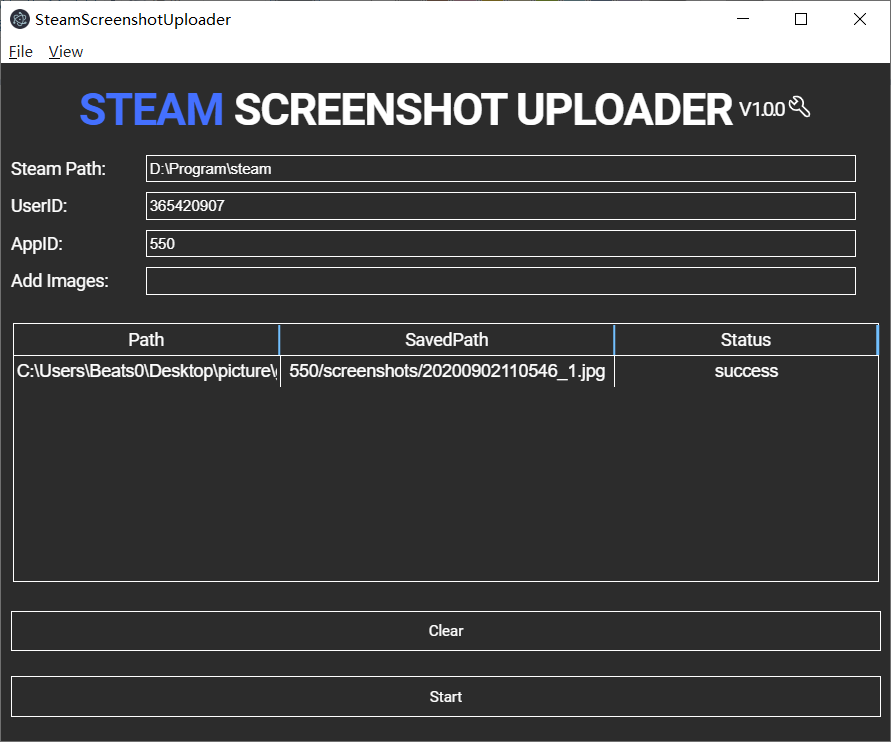The image size is (891, 742).
Task: Open the wrench settings icon beside V1.0.0
Action: [x=800, y=107]
